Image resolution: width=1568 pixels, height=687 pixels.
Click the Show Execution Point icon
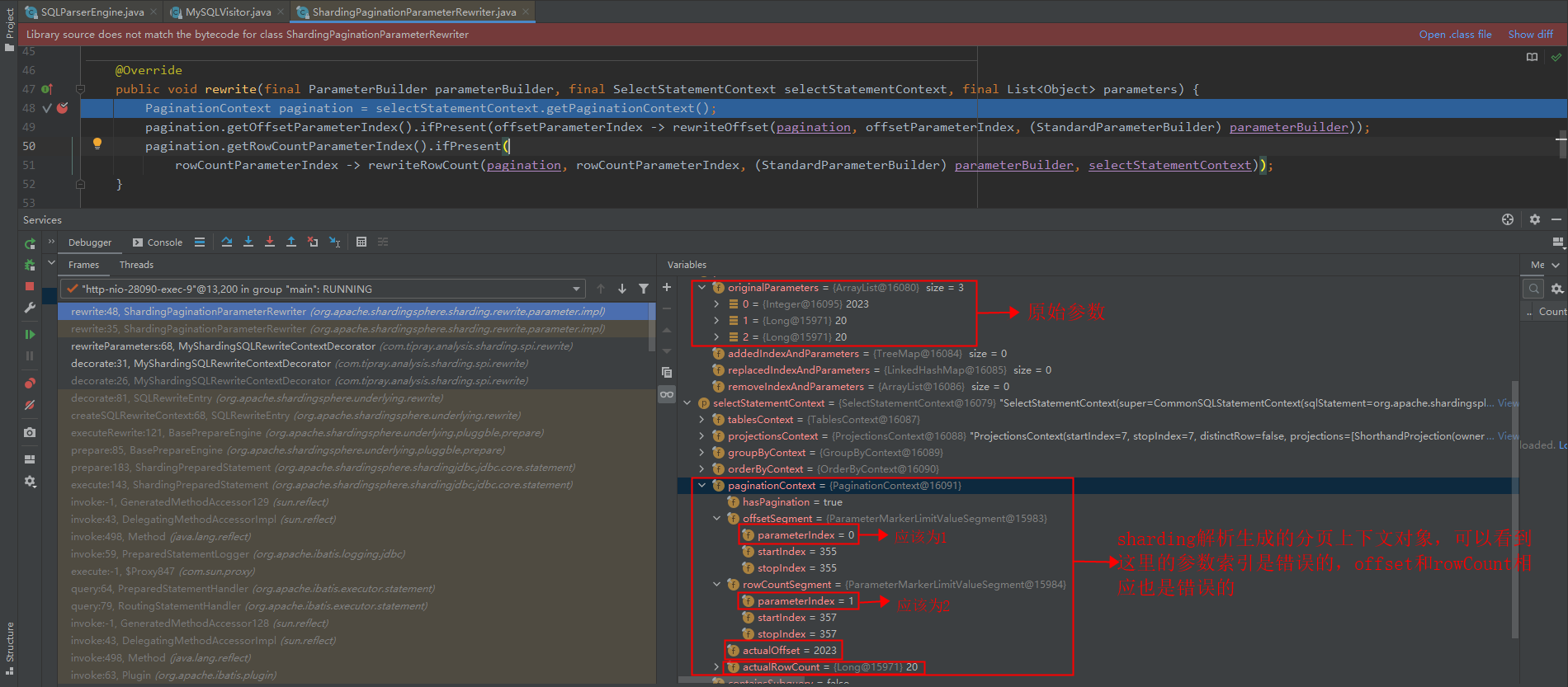200,242
